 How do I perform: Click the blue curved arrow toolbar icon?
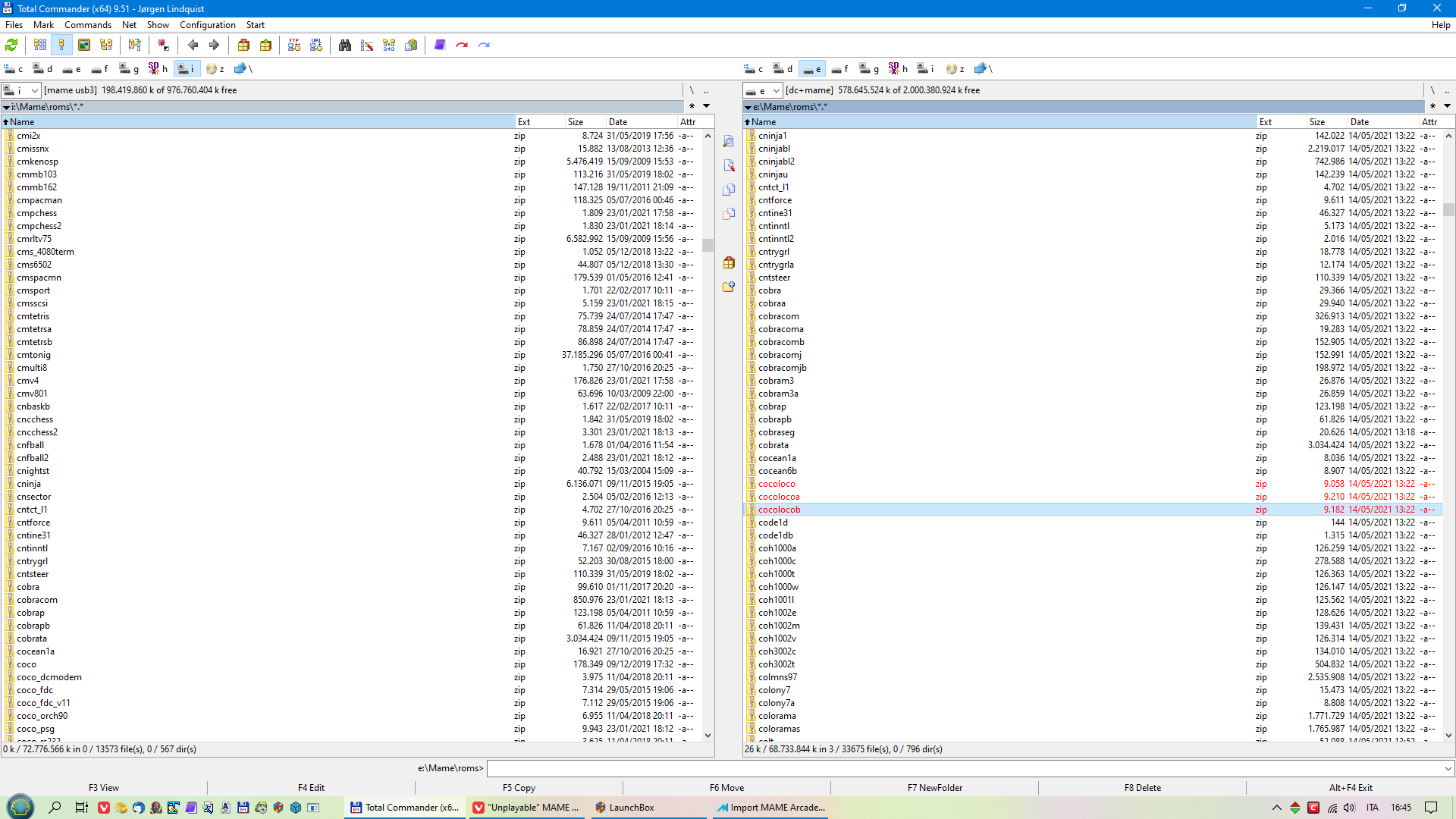click(x=484, y=45)
